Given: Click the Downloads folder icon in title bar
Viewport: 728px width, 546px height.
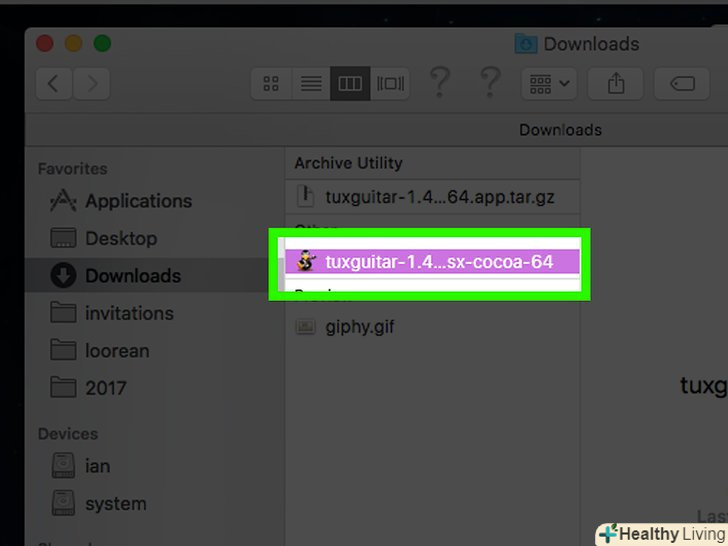Looking at the screenshot, I should pyautogui.click(x=526, y=44).
